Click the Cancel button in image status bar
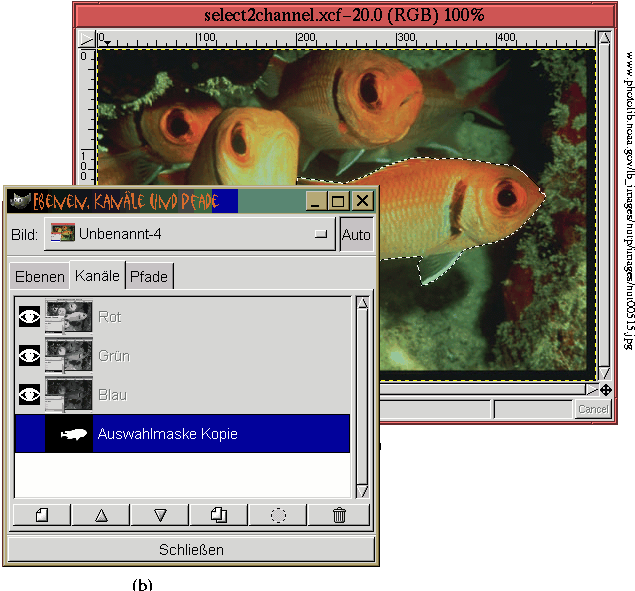Screen dimensions: 635x591 tap(592, 409)
